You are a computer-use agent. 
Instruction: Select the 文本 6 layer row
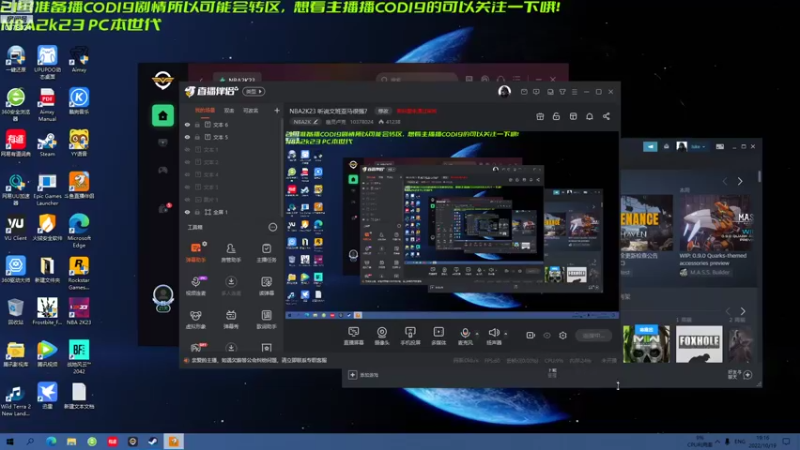231,124
